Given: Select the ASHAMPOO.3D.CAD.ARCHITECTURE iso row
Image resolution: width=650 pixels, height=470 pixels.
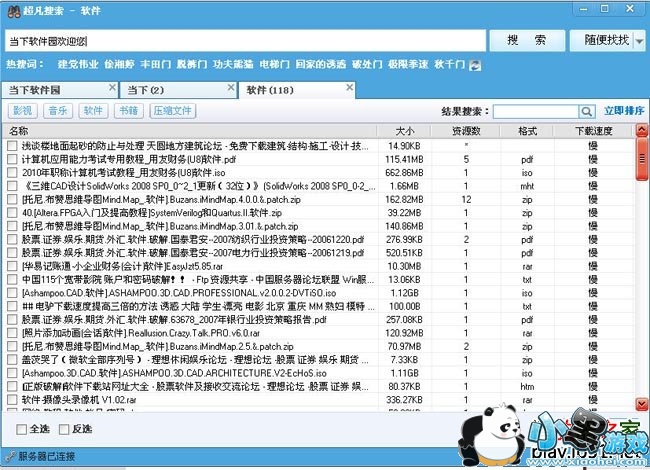Looking at the screenshot, I should point(318,373).
